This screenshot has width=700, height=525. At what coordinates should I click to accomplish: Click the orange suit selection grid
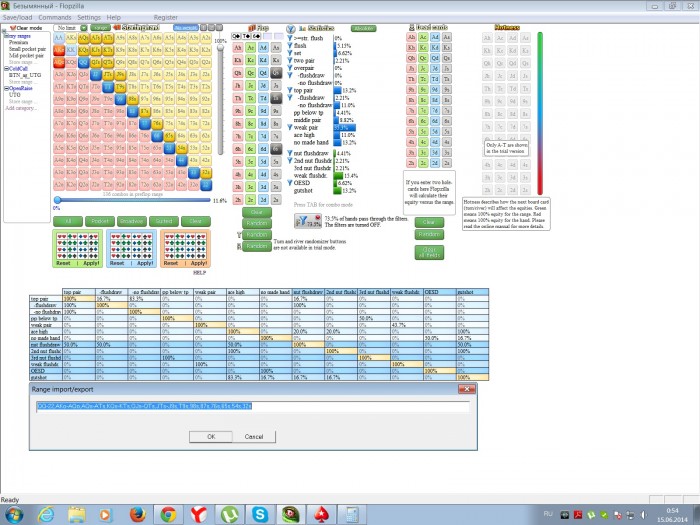(x=185, y=249)
